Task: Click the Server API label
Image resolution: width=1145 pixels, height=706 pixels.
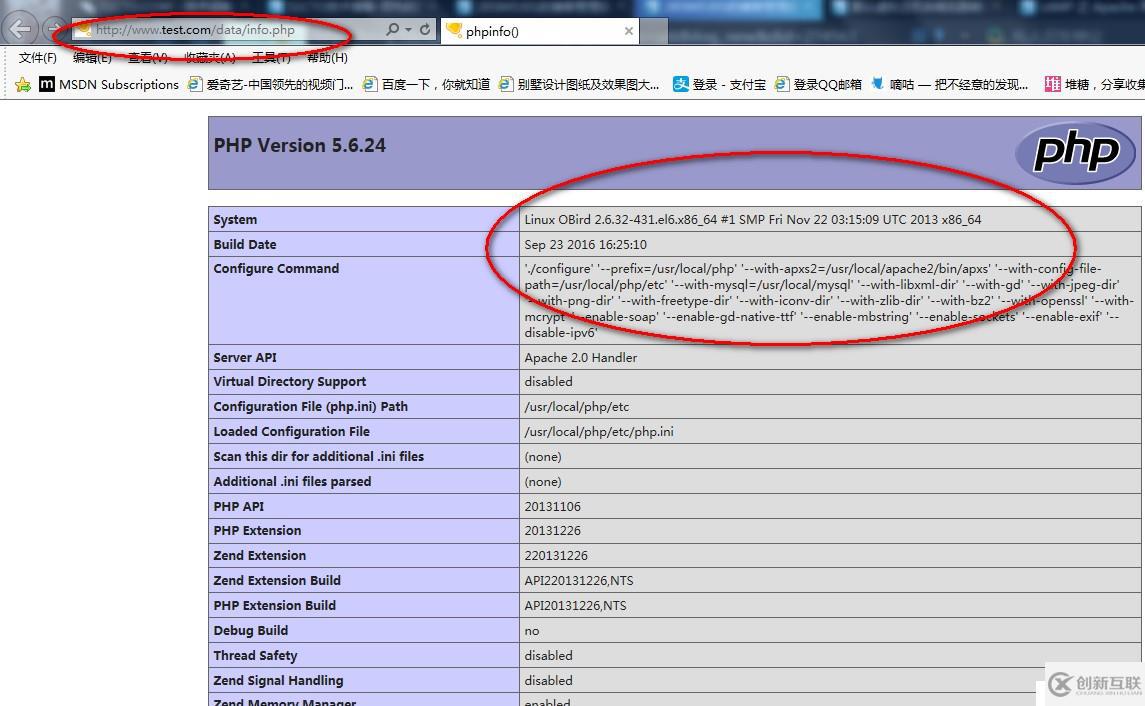Action: pos(245,358)
